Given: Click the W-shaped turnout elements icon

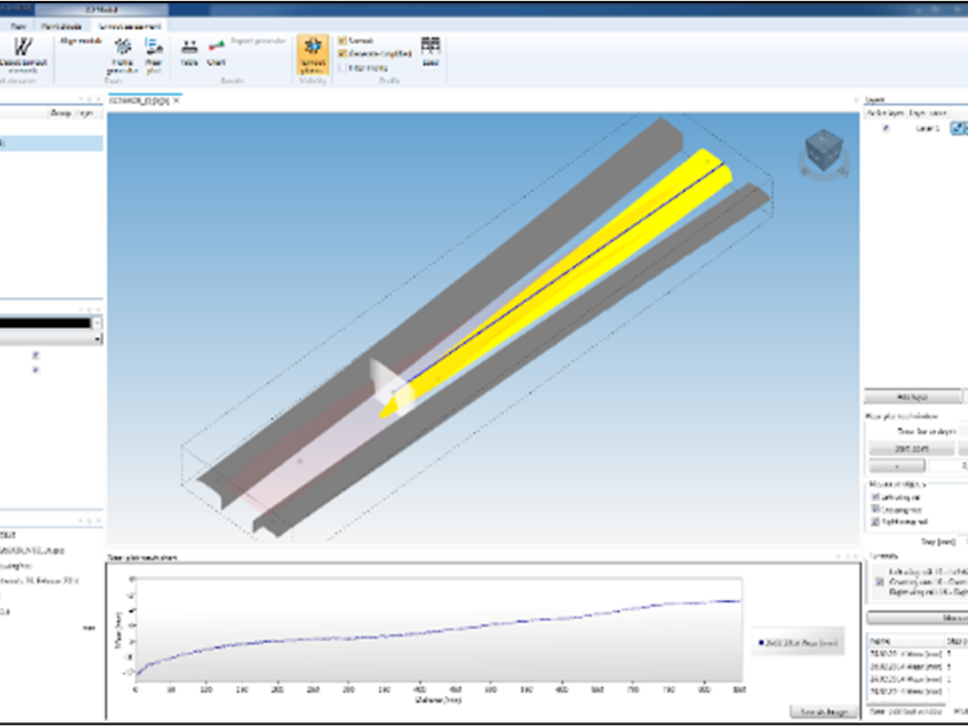Looking at the screenshot, I should click(x=23, y=48).
